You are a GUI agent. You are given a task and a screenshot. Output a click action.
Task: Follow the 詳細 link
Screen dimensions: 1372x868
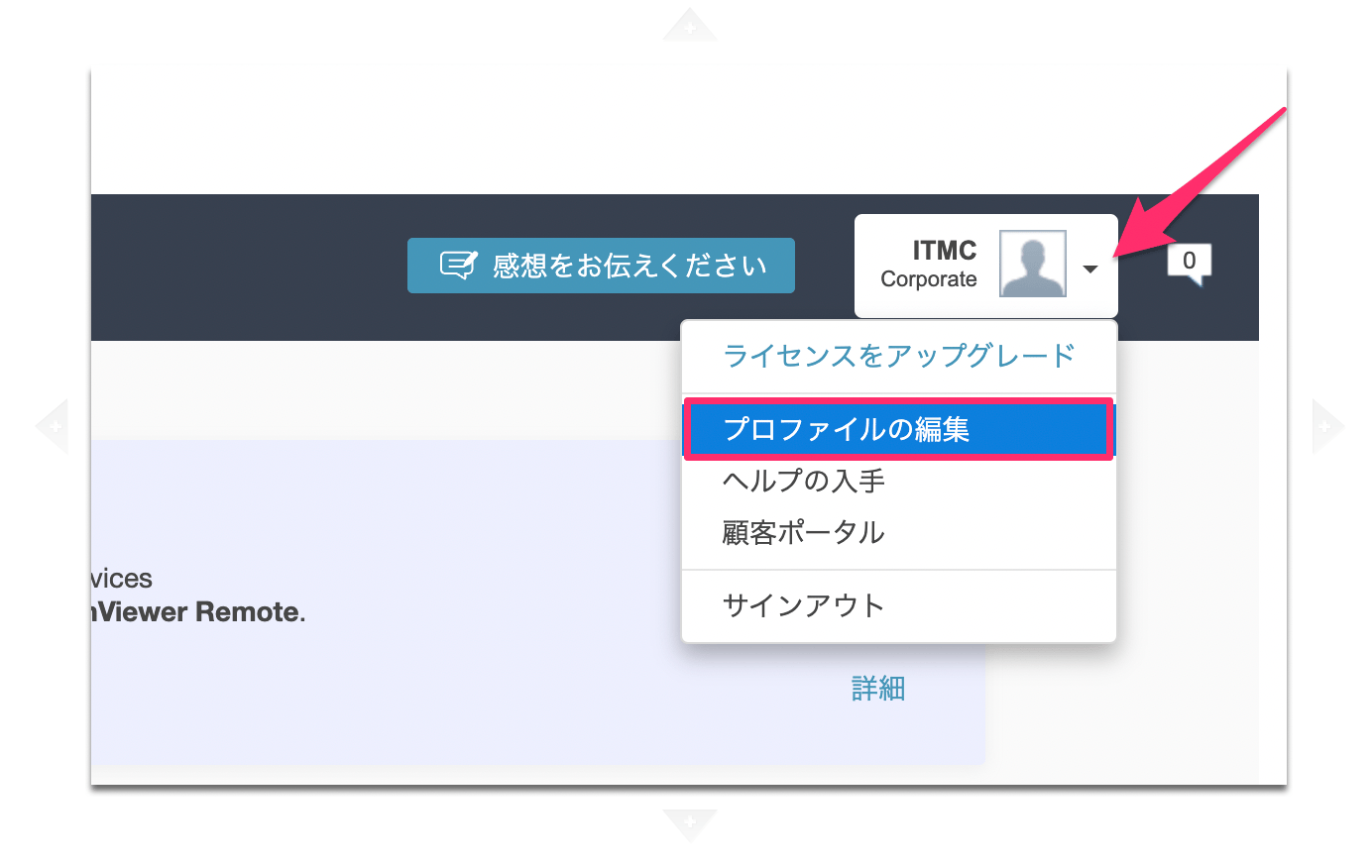(x=878, y=689)
